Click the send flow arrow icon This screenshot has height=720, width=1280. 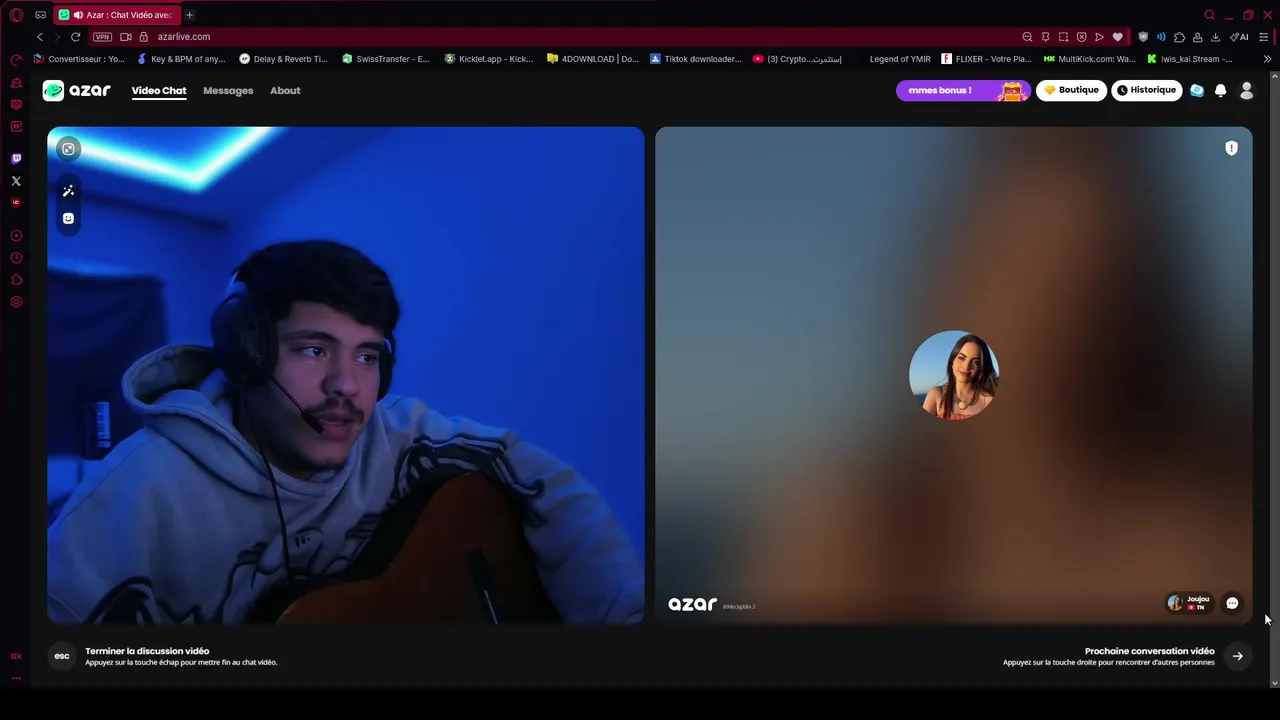click(x=1099, y=37)
